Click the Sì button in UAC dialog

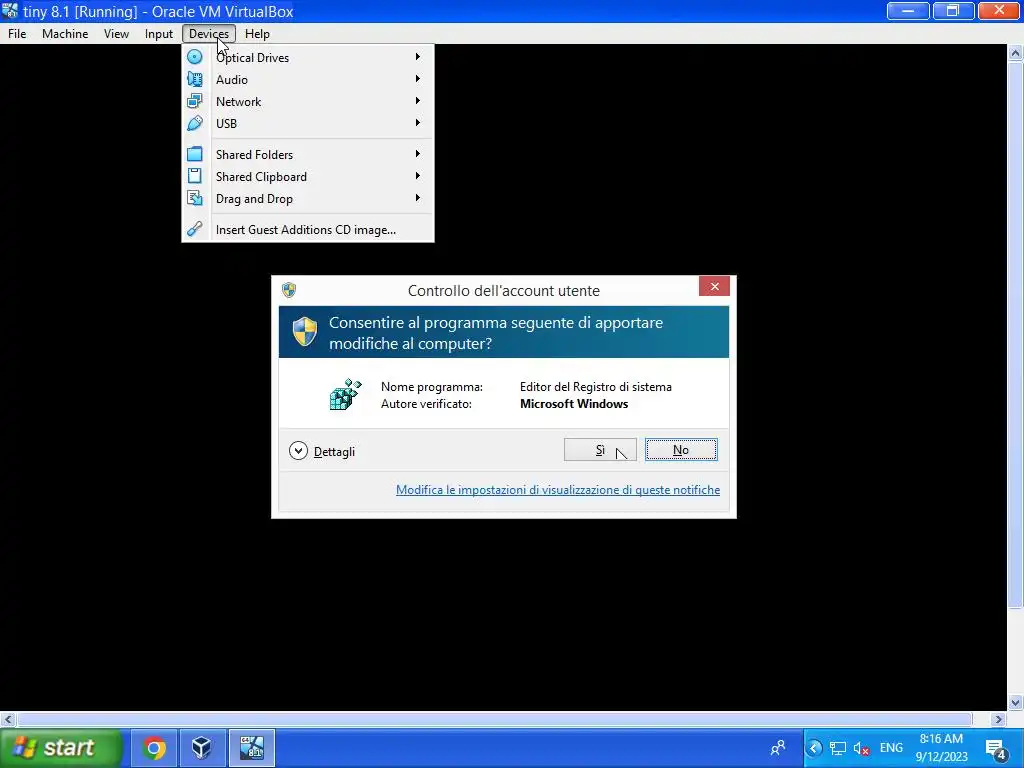(x=600, y=450)
